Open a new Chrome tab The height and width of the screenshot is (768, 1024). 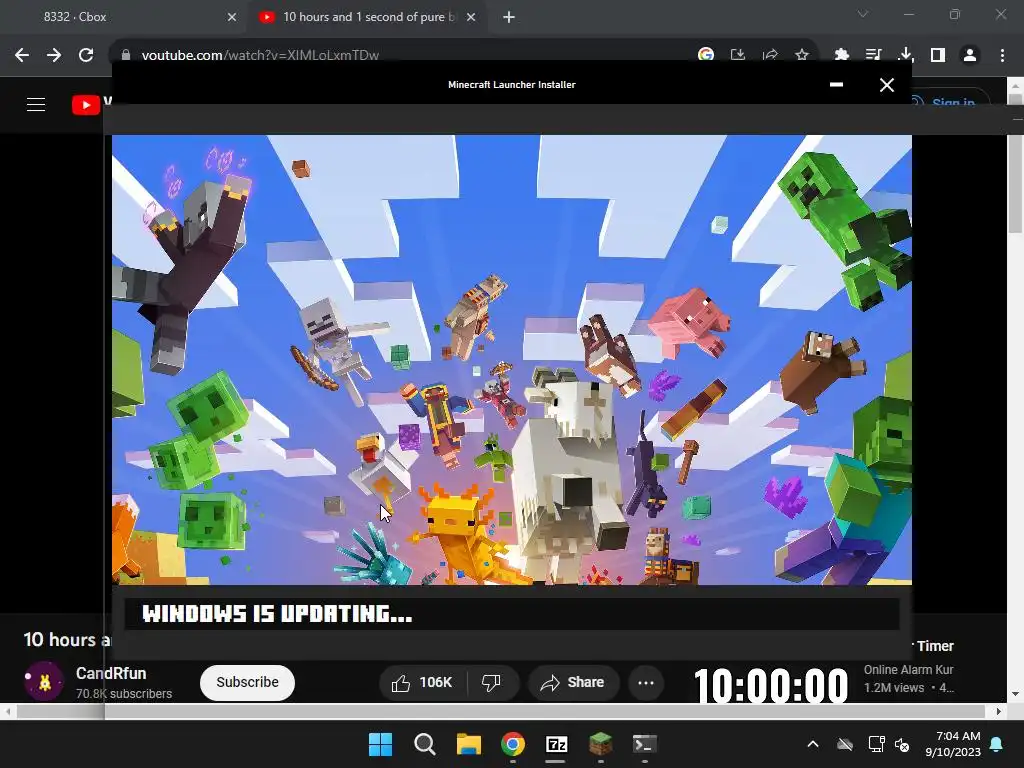pos(509,17)
